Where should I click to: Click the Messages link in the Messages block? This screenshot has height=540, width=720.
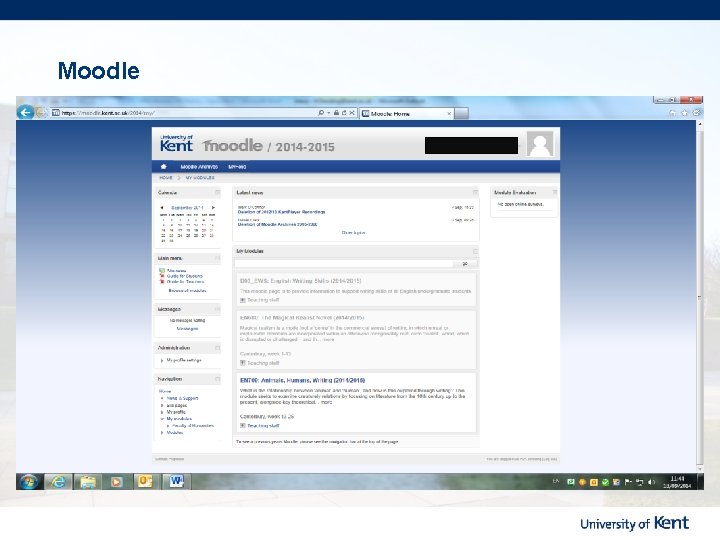tap(187, 329)
